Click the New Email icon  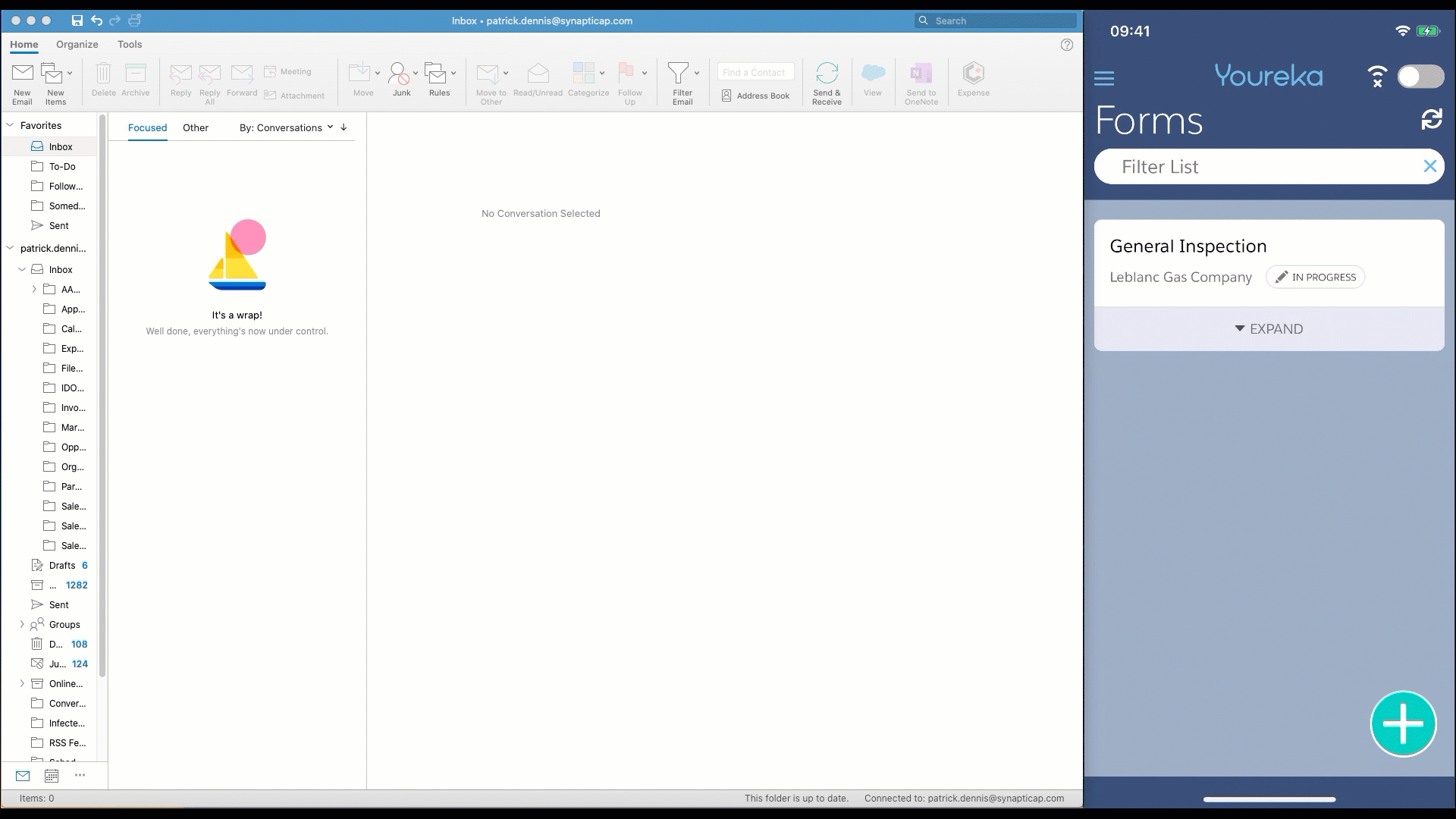[x=22, y=74]
